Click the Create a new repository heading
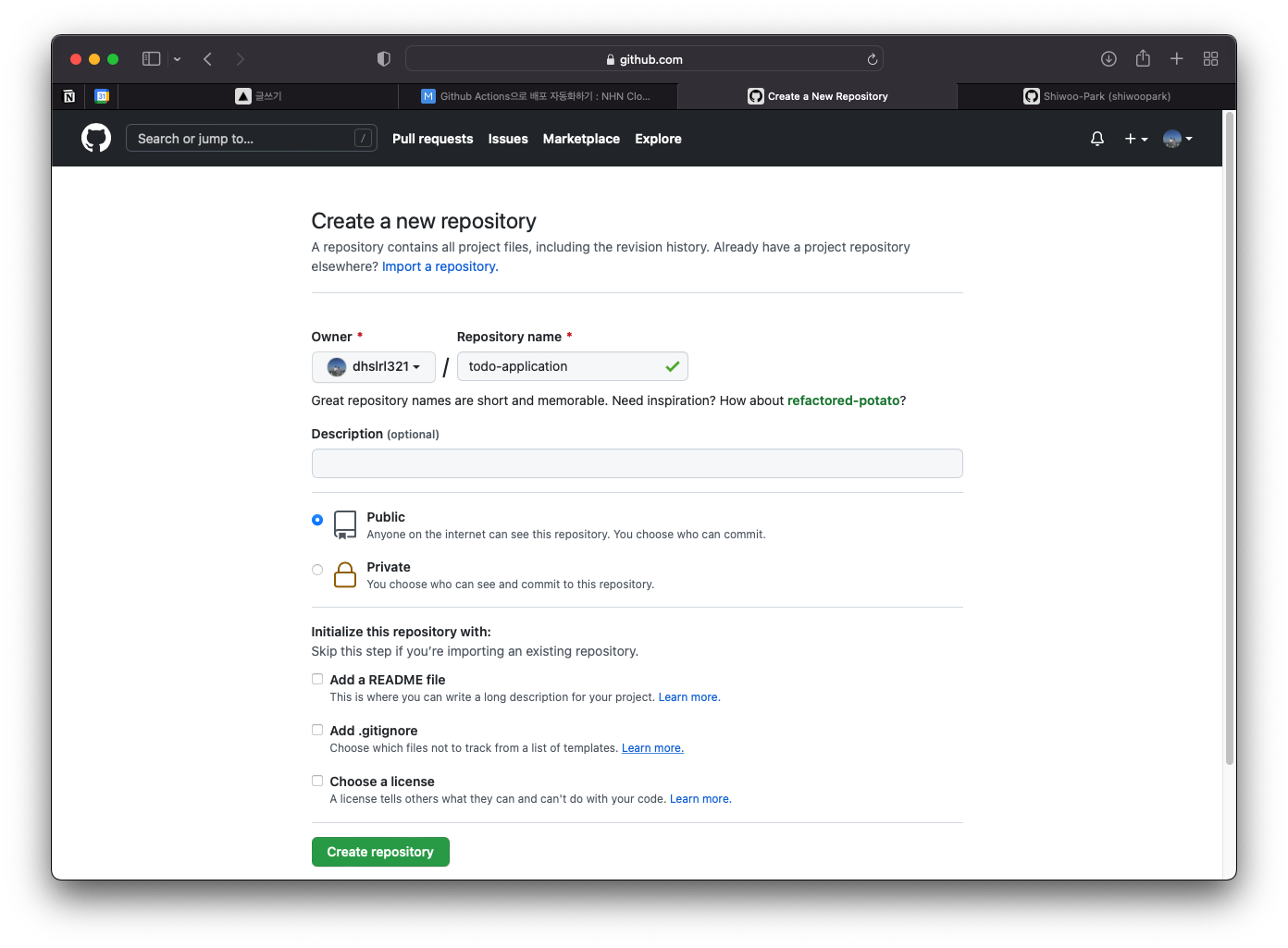 coord(424,221)
